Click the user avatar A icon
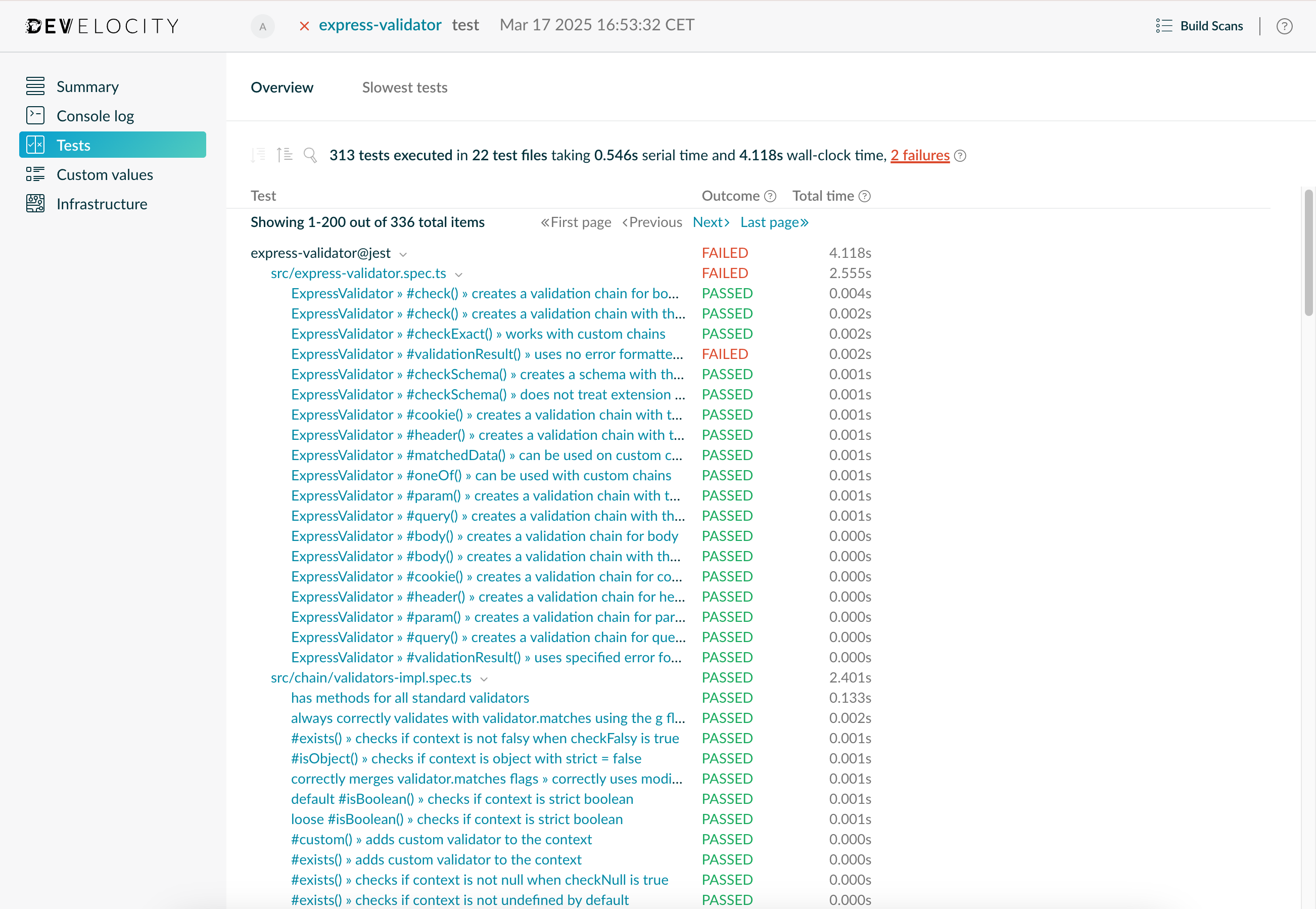1316x909 pixels. coord(262,26)
